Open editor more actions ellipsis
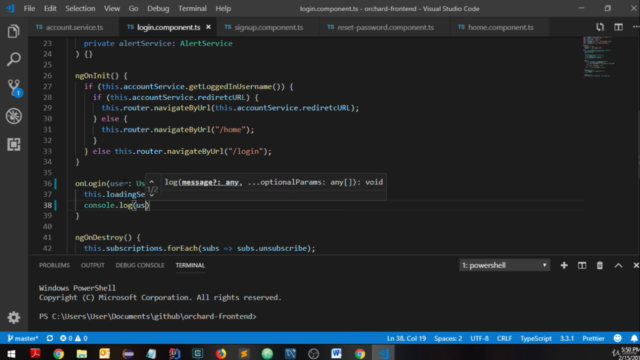 coord(636,27)
